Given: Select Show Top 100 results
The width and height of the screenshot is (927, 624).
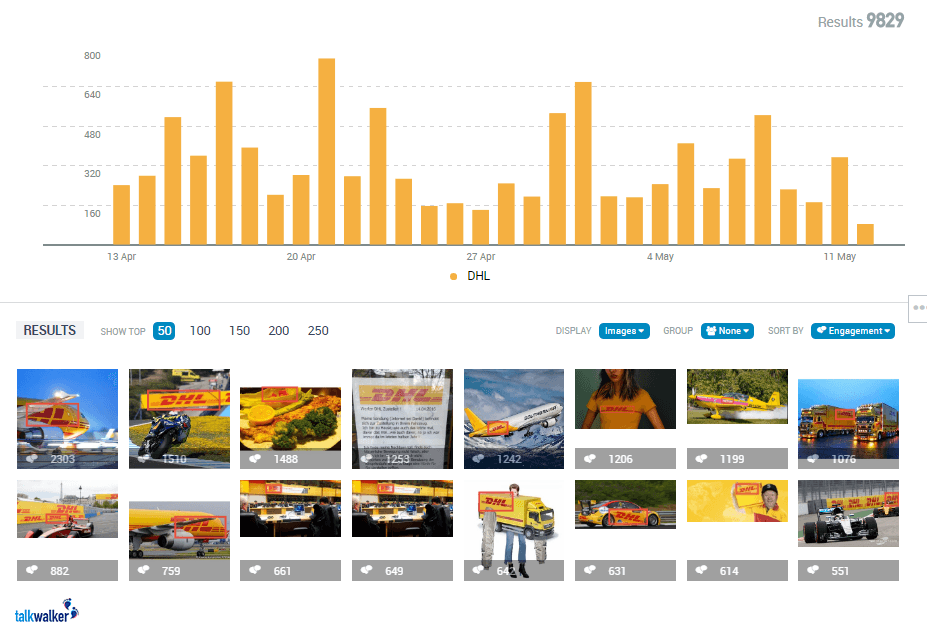Looking at the screenshot, I should click(x=200, y=330).
